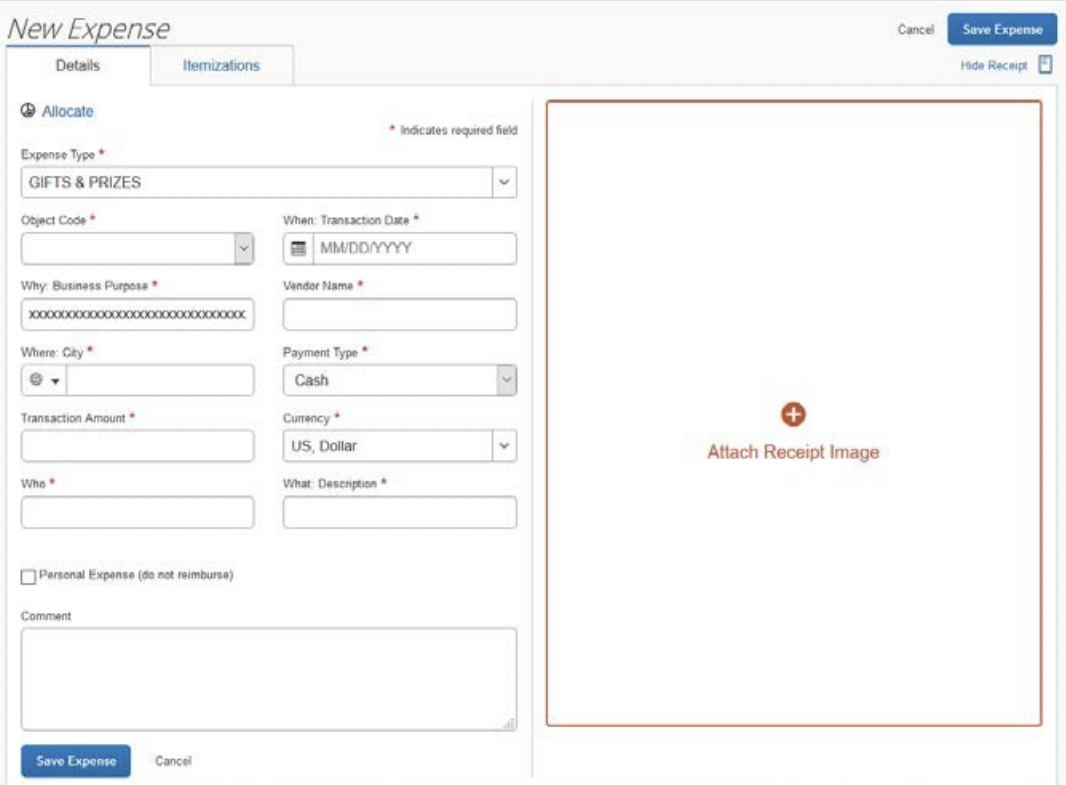
Task: Expand the Expense Type dropdown
Action: (504, 183)
